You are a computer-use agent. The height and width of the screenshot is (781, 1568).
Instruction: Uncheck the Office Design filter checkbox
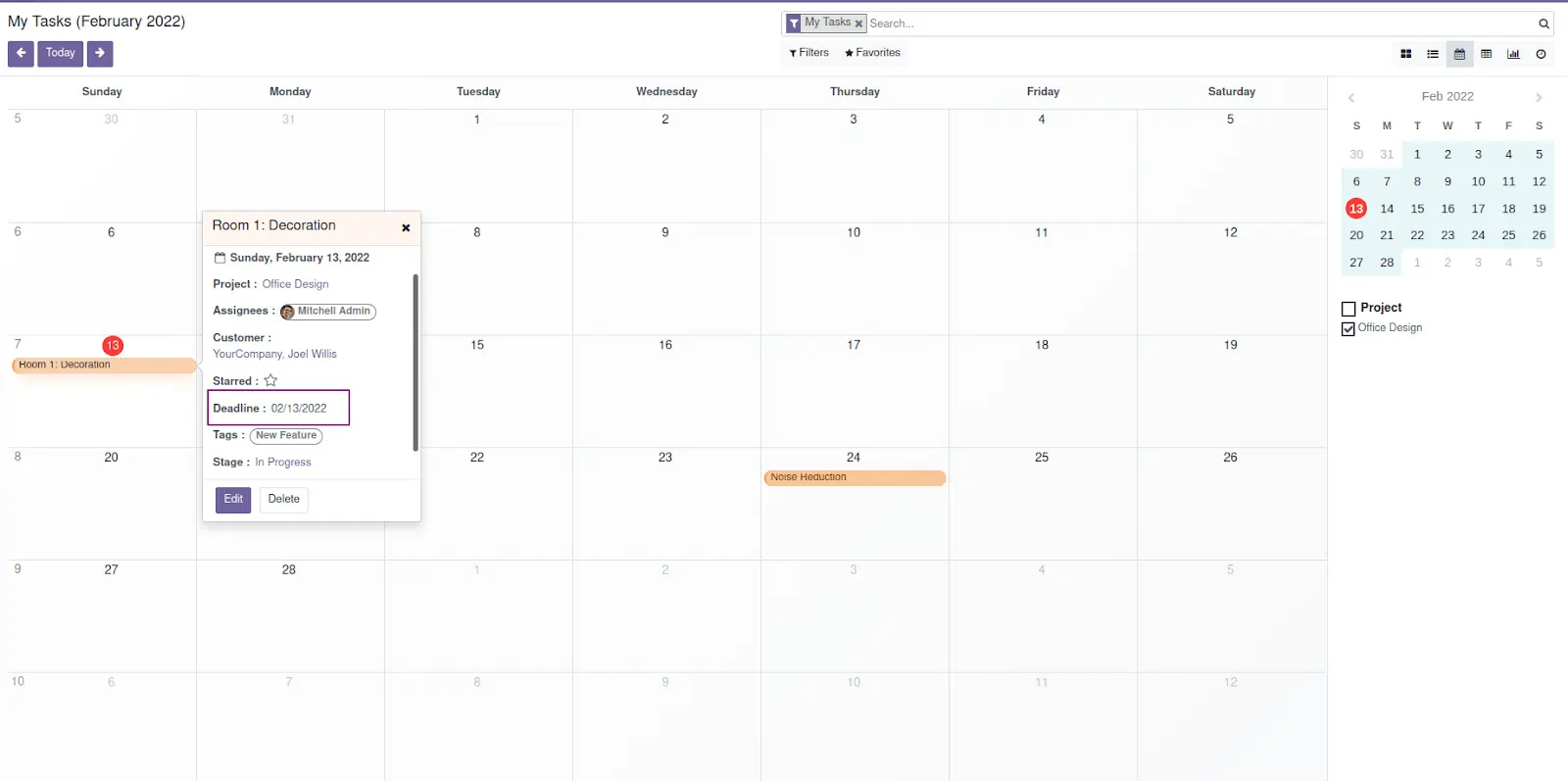pyautogui.click(x=1348, y=329)
